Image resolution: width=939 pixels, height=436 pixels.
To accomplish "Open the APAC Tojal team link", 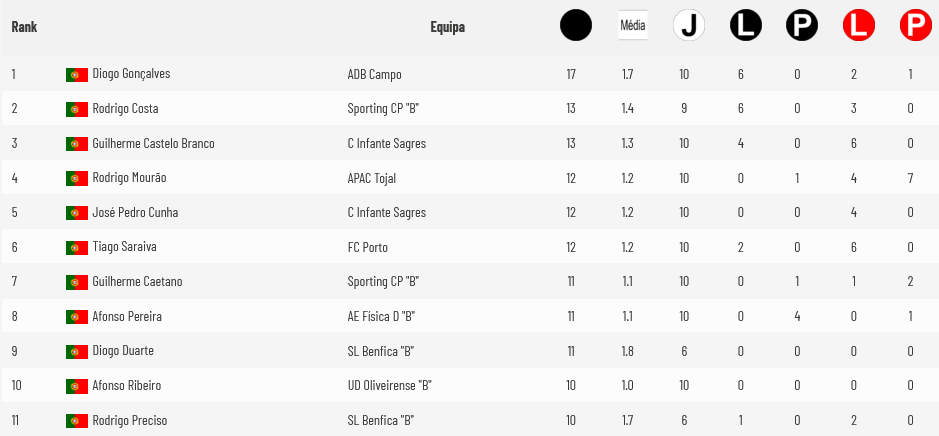I will 371,178.
